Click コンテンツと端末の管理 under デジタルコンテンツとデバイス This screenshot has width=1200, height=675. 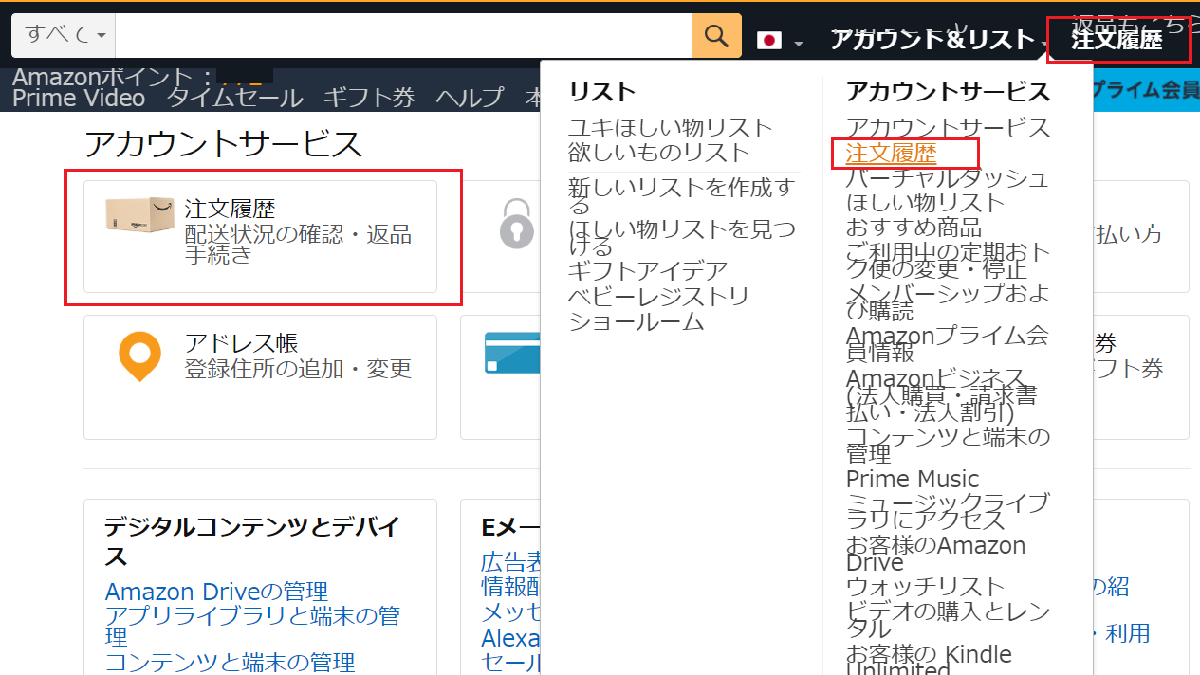[230, 662]
